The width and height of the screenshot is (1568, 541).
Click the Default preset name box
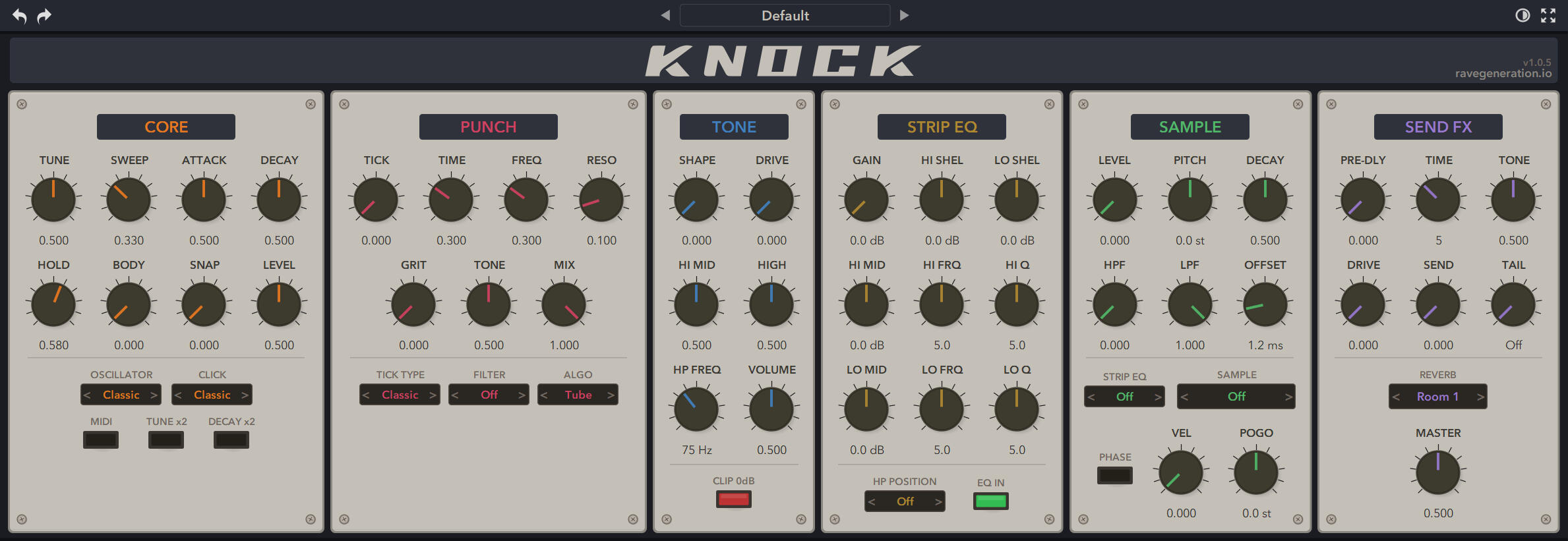(x=785, y=15)
